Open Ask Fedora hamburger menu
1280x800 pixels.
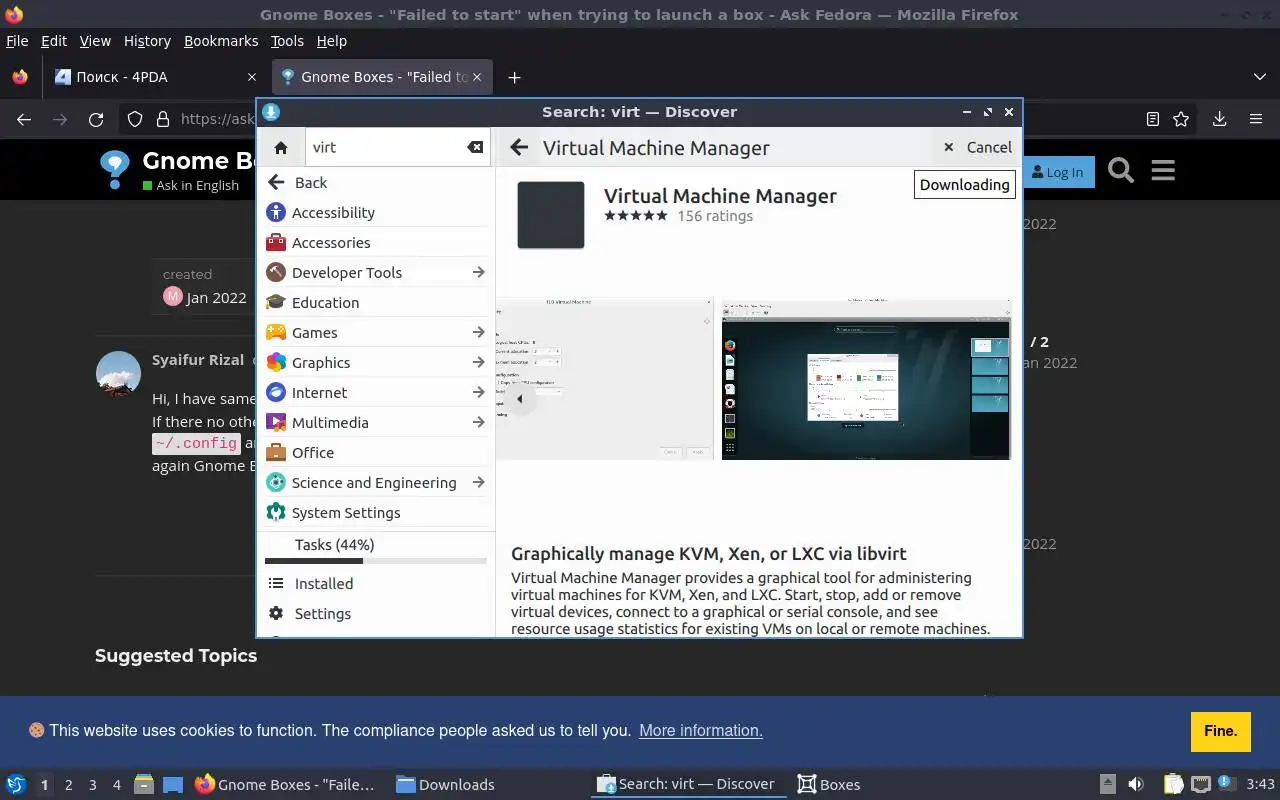coord(1163,171)
